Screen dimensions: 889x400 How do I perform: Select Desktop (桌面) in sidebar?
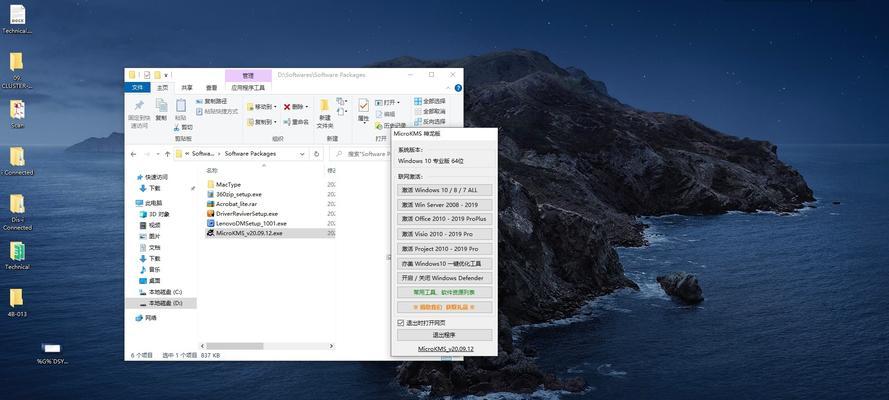click(x=150, y=280)
